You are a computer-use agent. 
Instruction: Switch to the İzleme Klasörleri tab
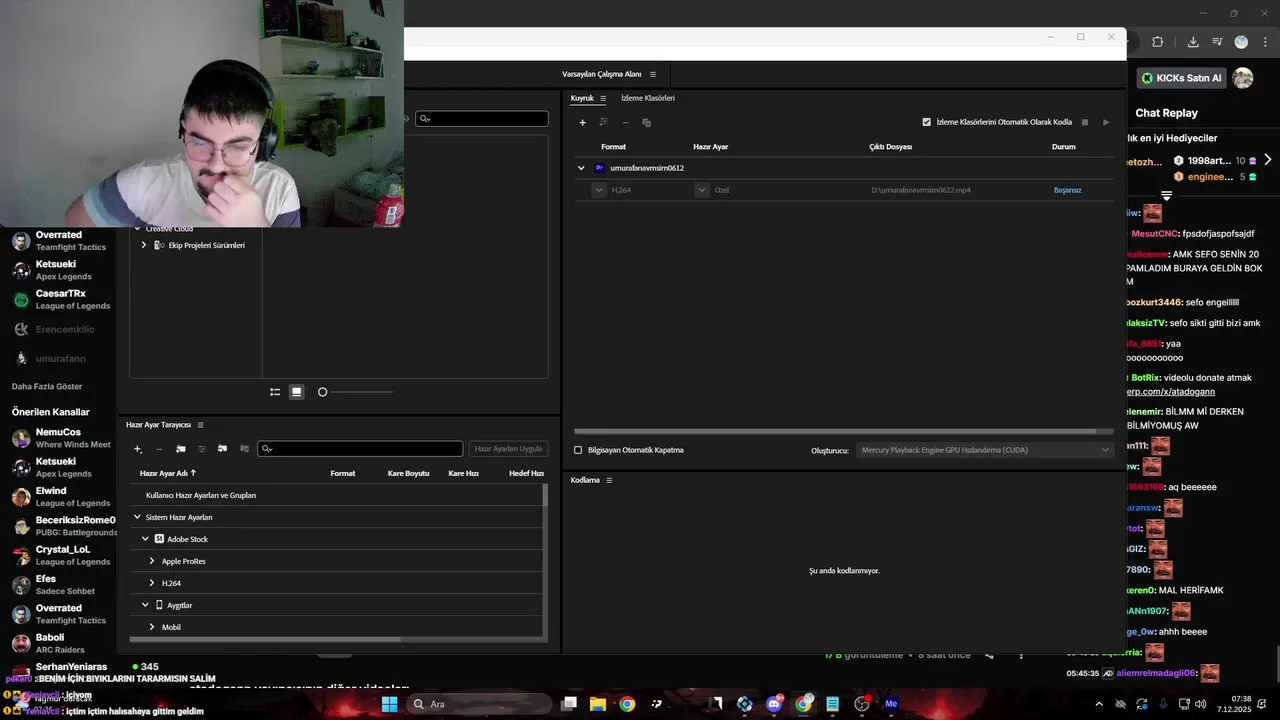648,98
